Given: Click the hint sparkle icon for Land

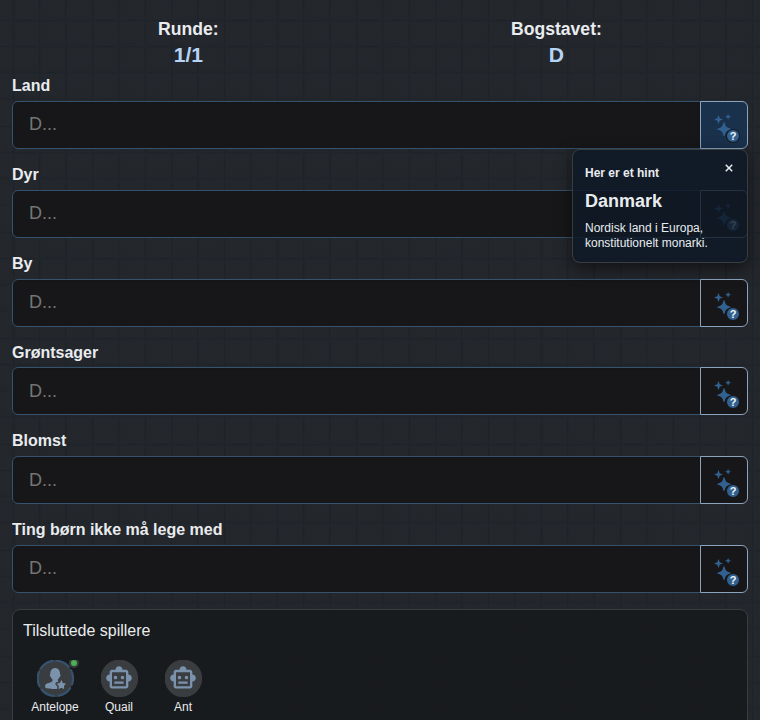Looking at the screenshot, I should pos(724,125).
